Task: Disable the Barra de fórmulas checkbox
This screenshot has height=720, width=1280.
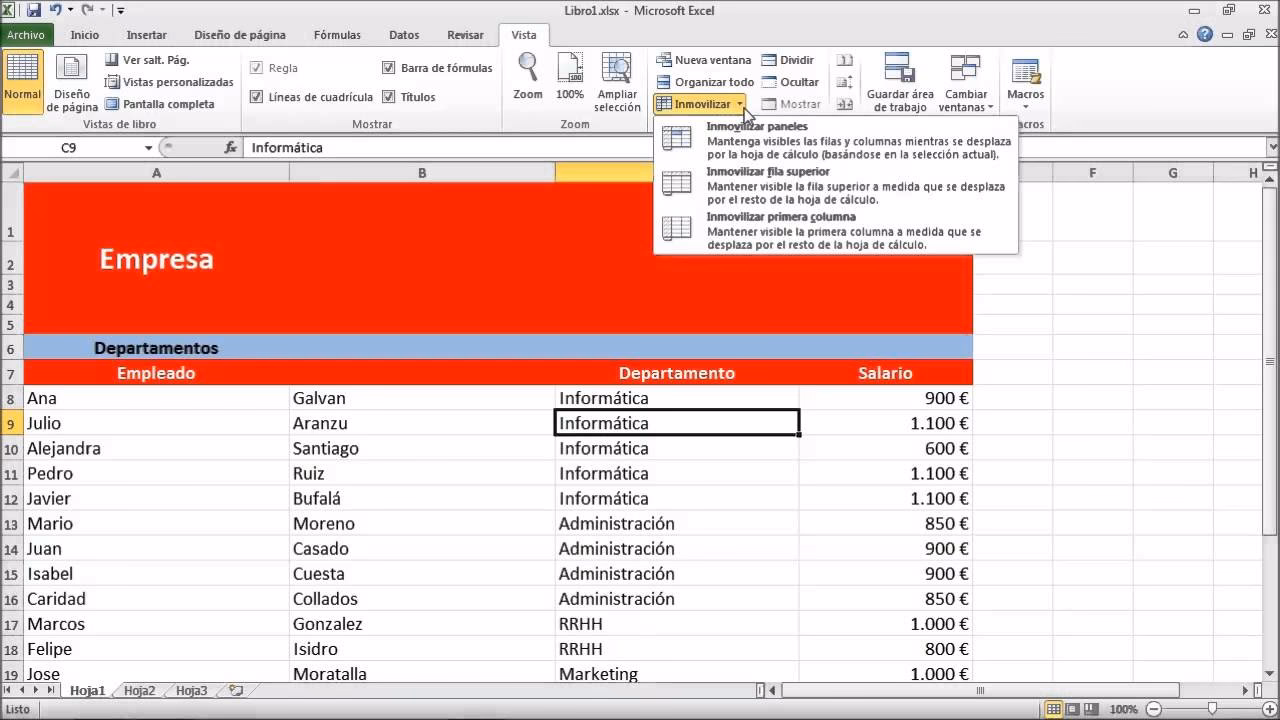Action: (388, 67)
